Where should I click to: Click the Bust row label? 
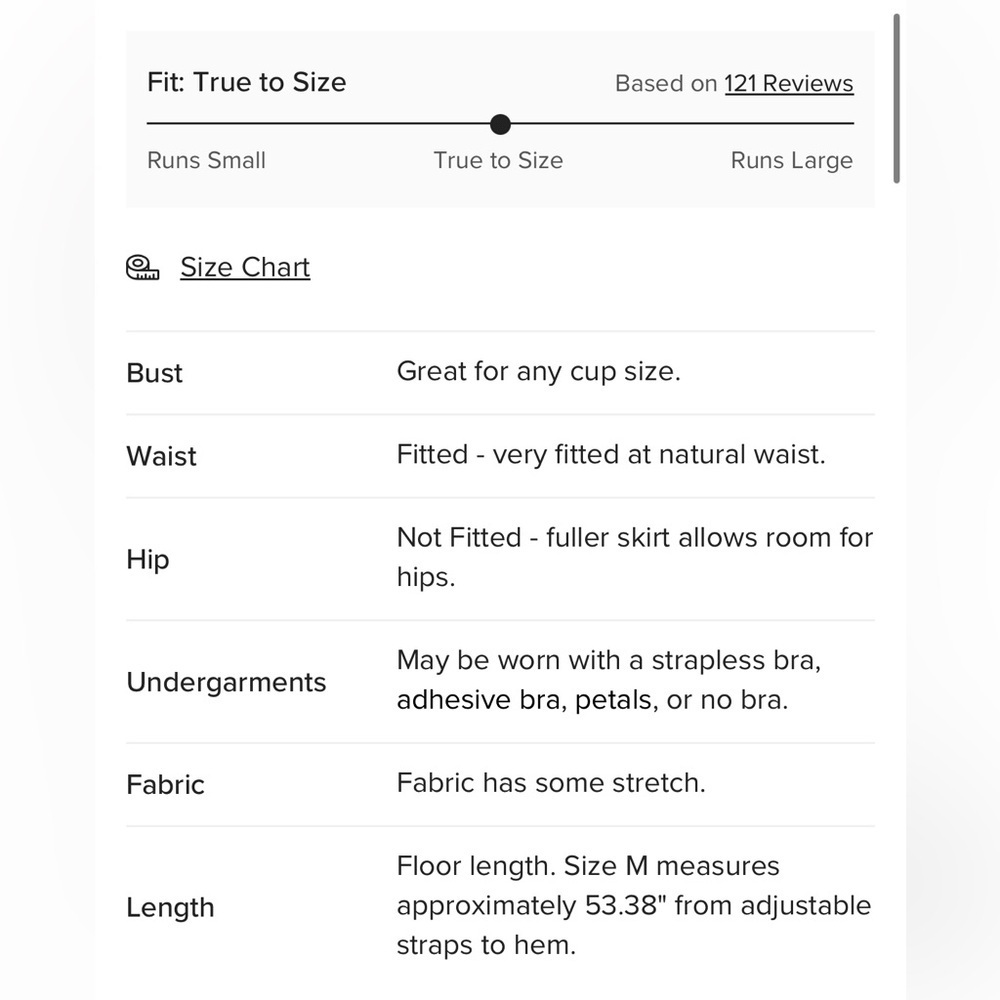click(x=154, y=373)
